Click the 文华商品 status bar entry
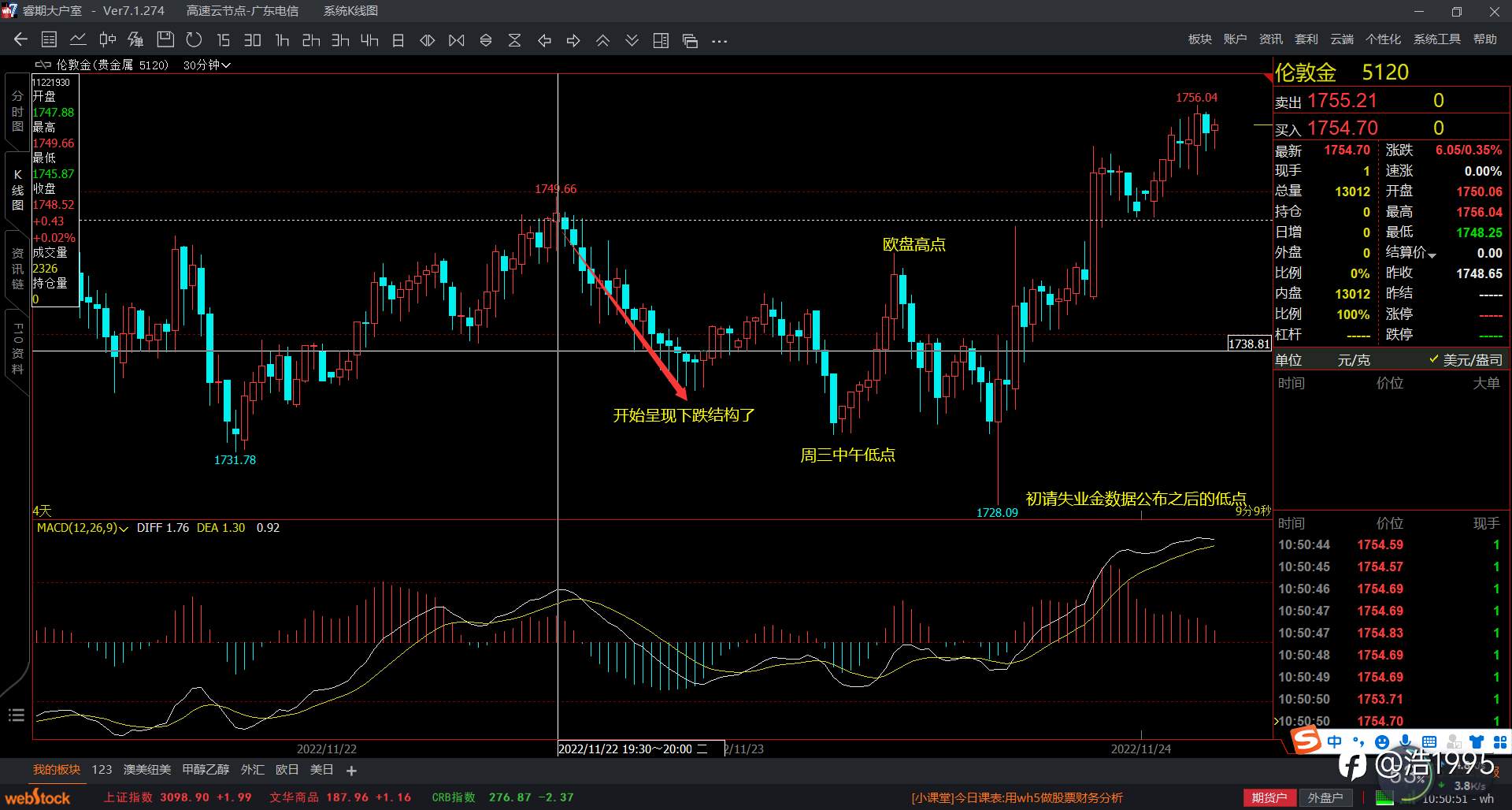 (x=340, y=797)
